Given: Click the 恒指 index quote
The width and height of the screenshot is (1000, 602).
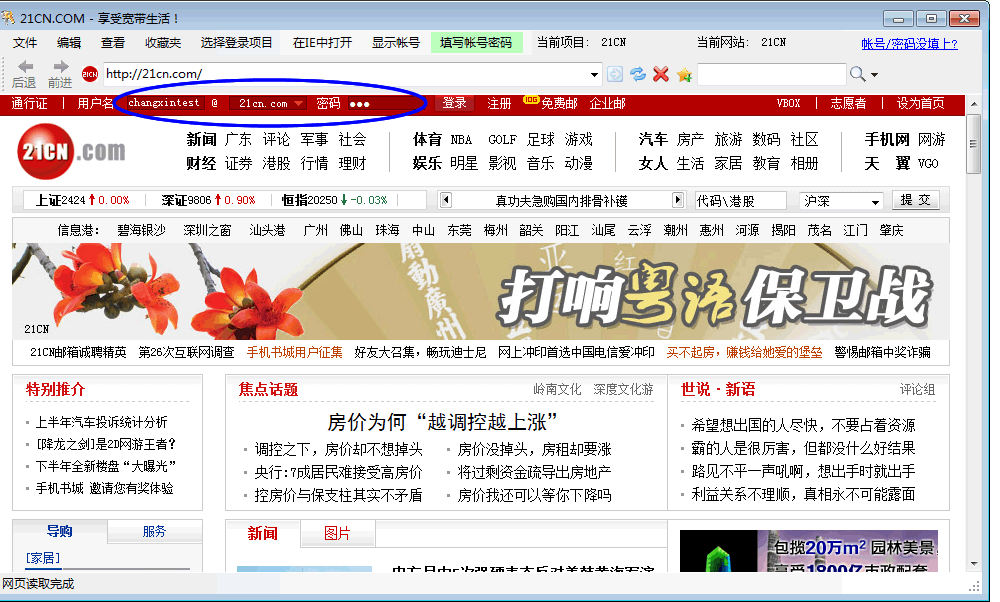Looking at the screenshot, I should click(x=335, y=200).
